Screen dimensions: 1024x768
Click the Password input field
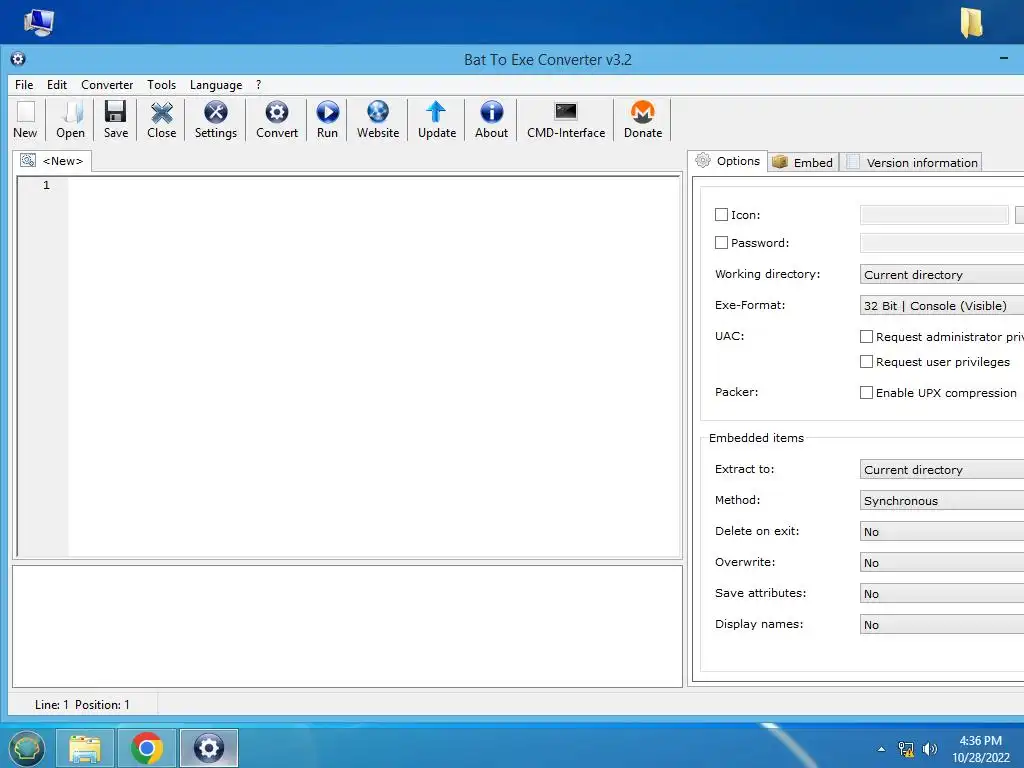click(x=942, y=242)
